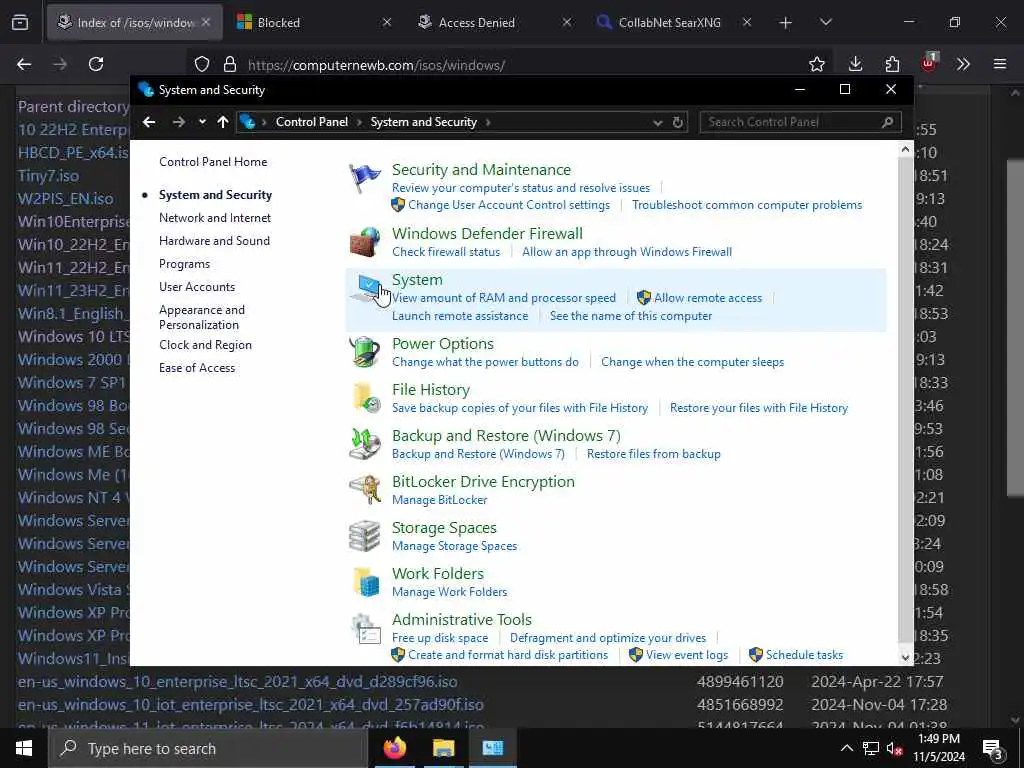Click Free up disk space link
This screenshot has height=768, width=1024.
point(440,638)
